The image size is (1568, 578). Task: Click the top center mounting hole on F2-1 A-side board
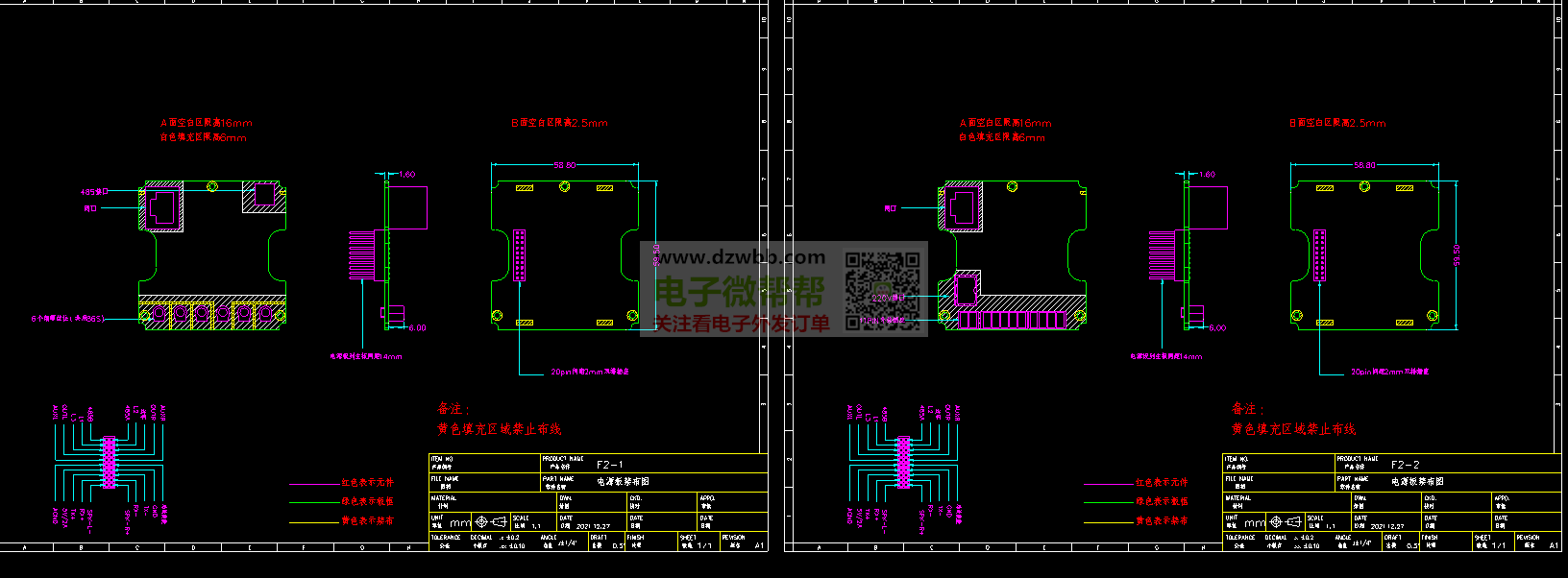pyautogui.click(x=212, y=186)
